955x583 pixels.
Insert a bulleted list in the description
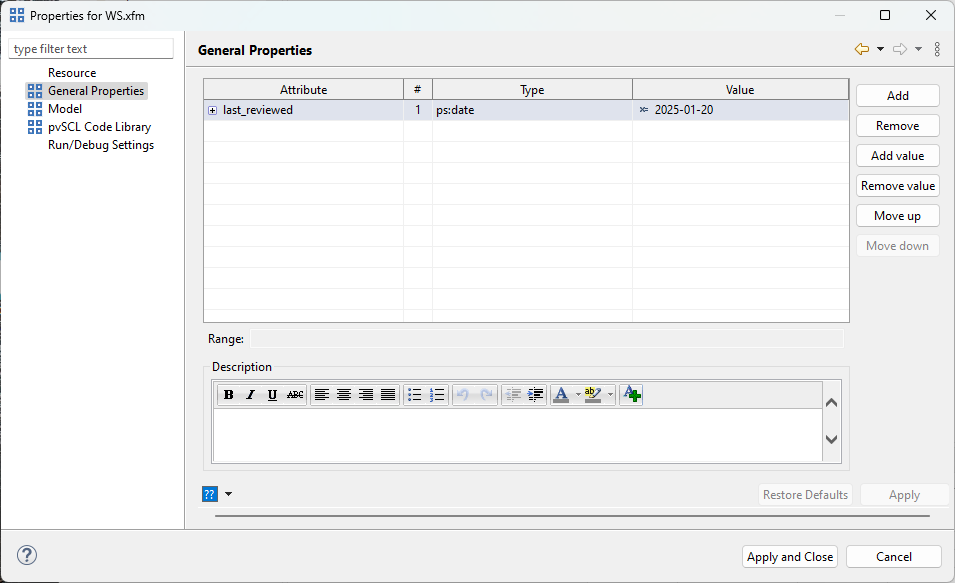(x=415, y=394)
